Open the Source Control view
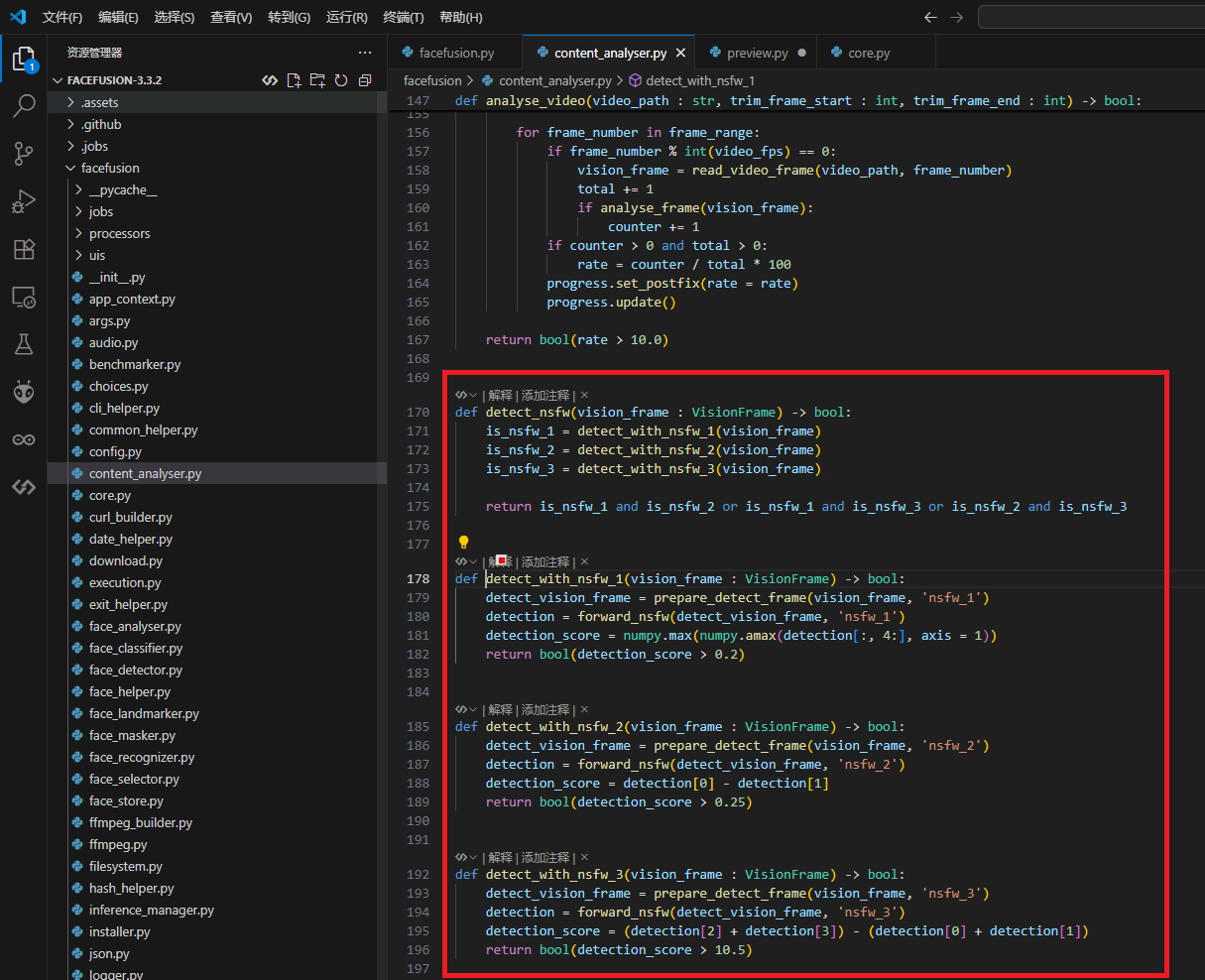 (x=24, y=154)
